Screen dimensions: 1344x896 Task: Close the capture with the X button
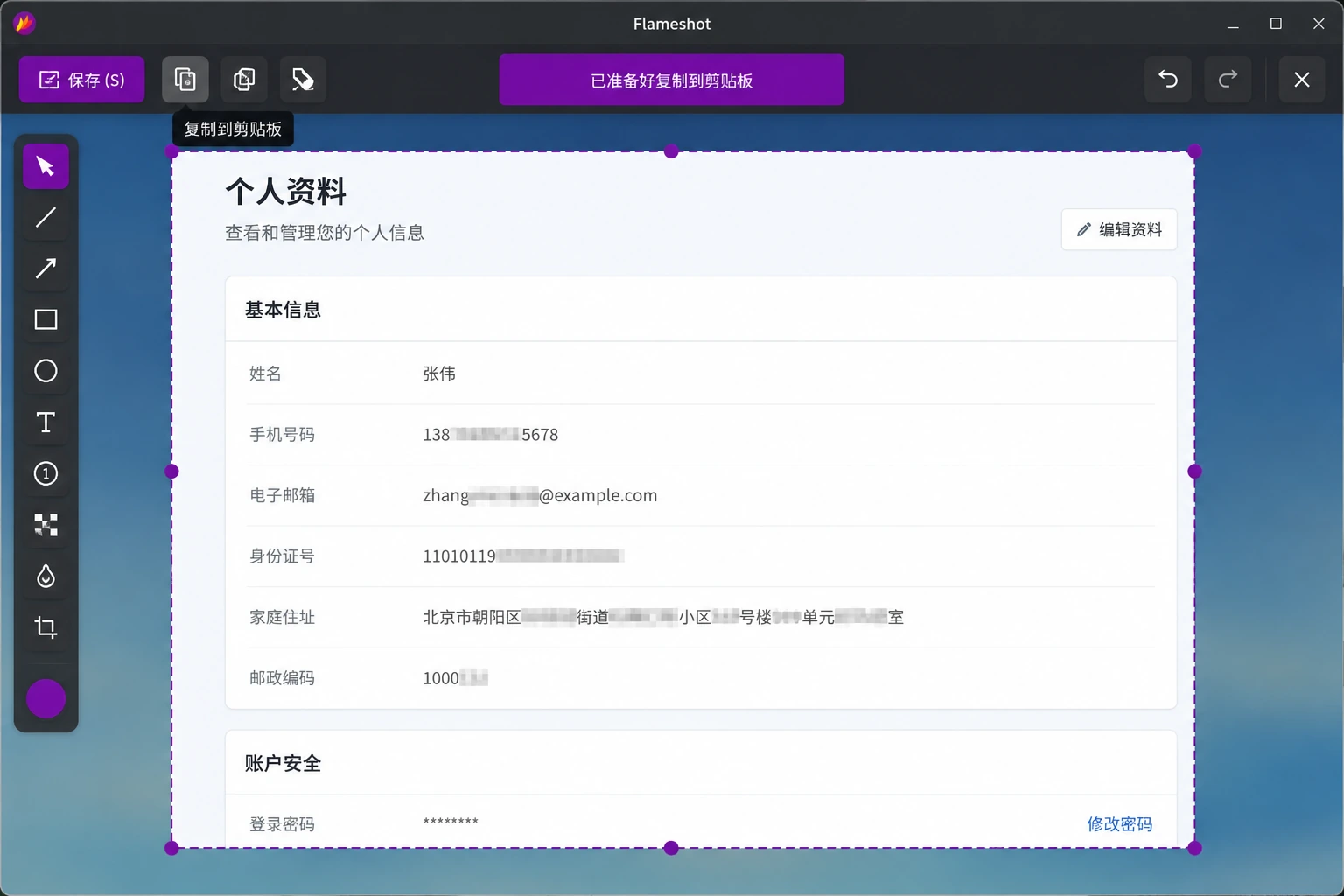[x=1302, y=80]
